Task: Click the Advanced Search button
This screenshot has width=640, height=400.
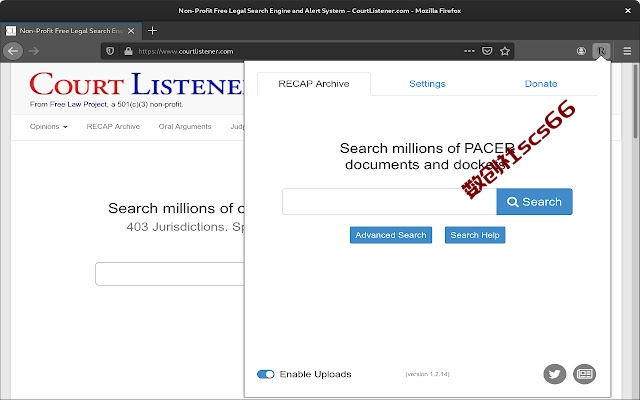Action: (391, 235)
